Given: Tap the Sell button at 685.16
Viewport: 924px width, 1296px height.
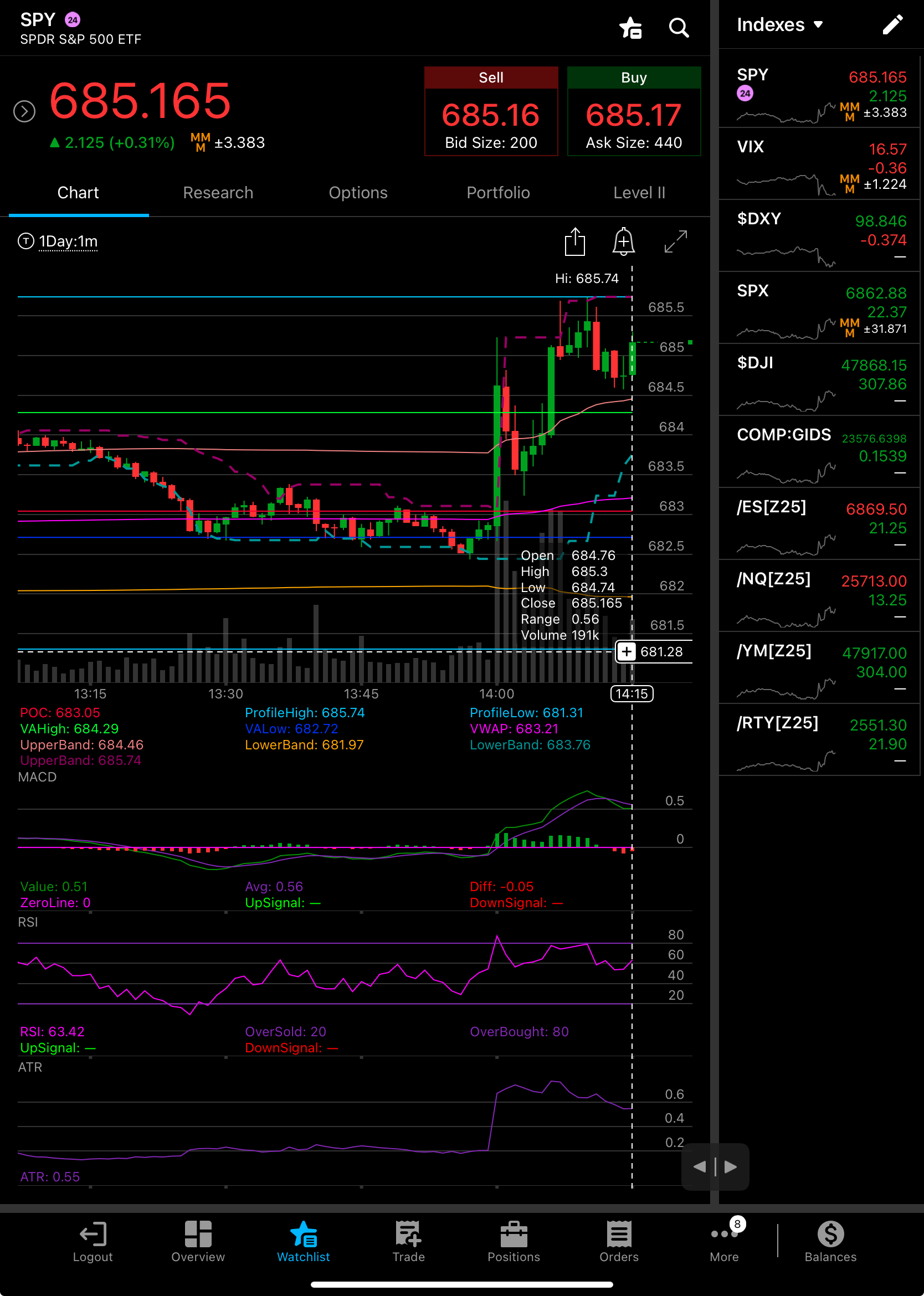Looking at the screenshot, I should coord(491,111).
